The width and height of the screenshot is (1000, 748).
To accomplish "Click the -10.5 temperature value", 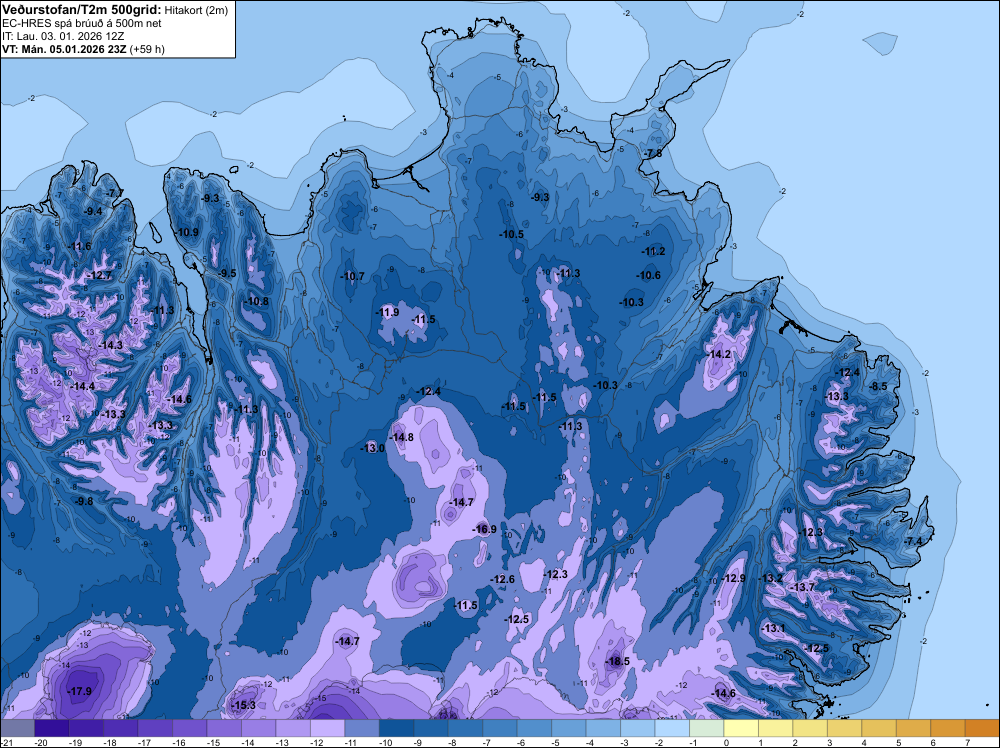I will [x=511, y=235].
